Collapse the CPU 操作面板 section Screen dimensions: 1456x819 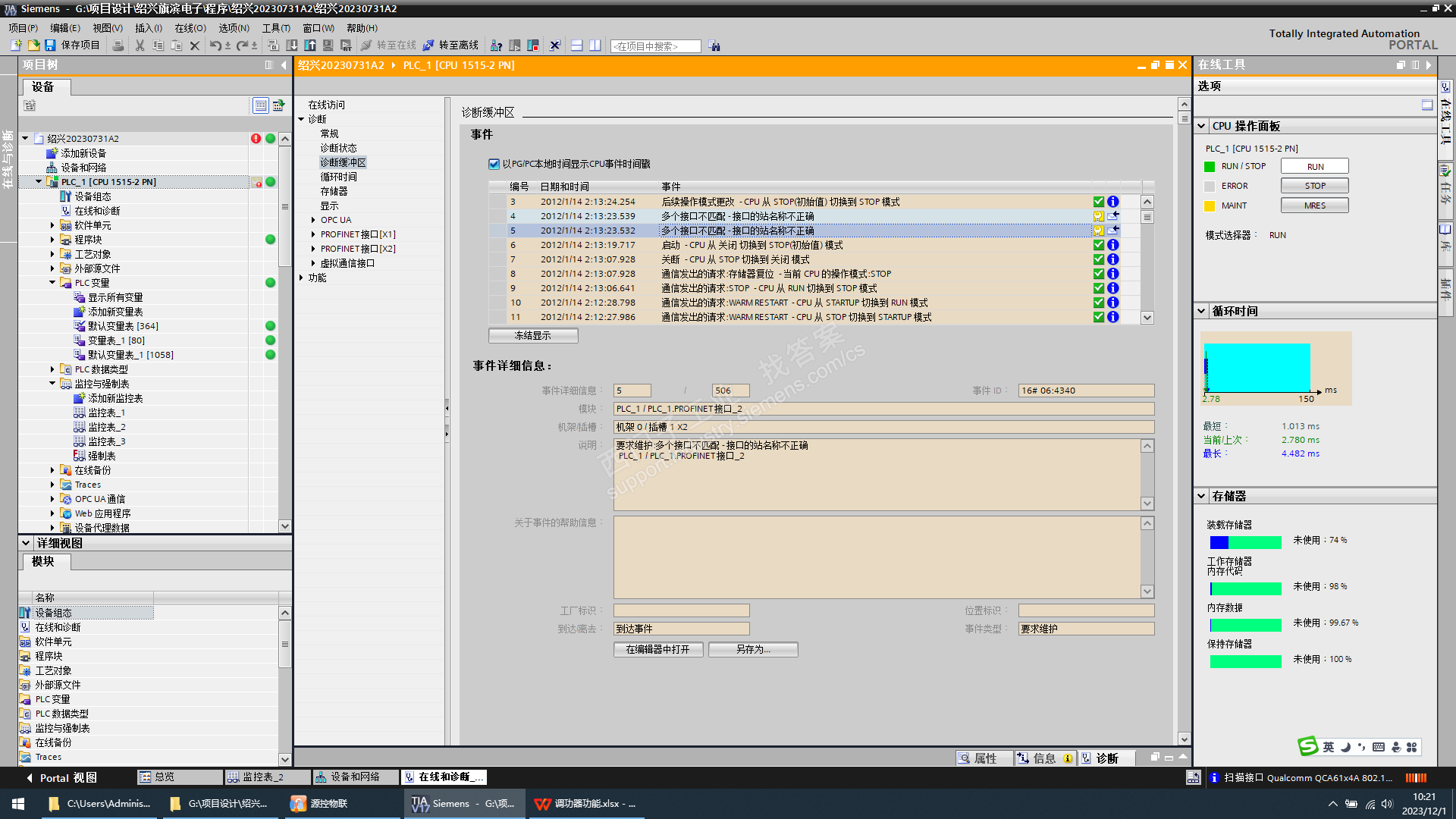1201,126
